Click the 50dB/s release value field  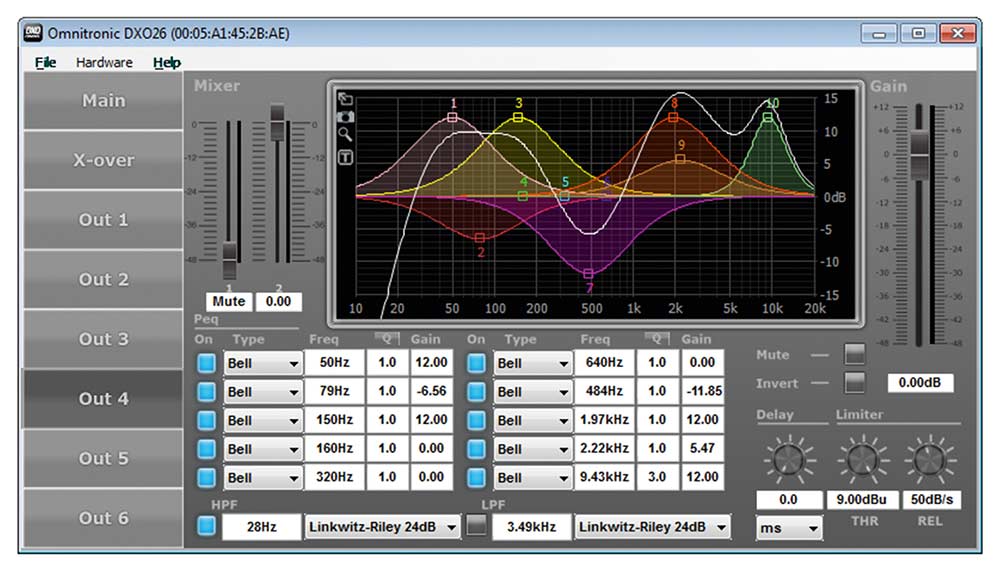click(932, 499)
